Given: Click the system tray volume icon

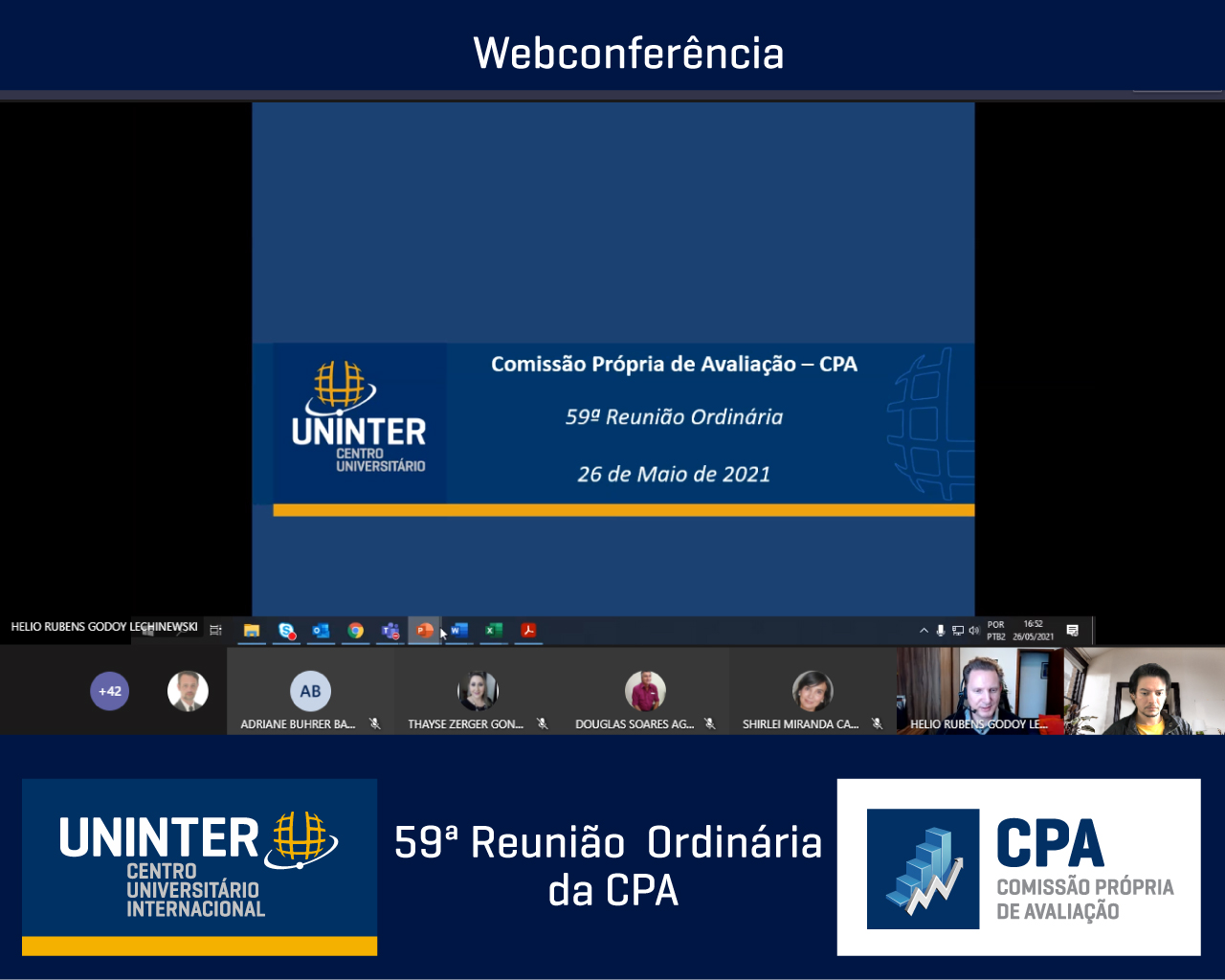Looking at the screenshot, I should [x=973, y=631].
